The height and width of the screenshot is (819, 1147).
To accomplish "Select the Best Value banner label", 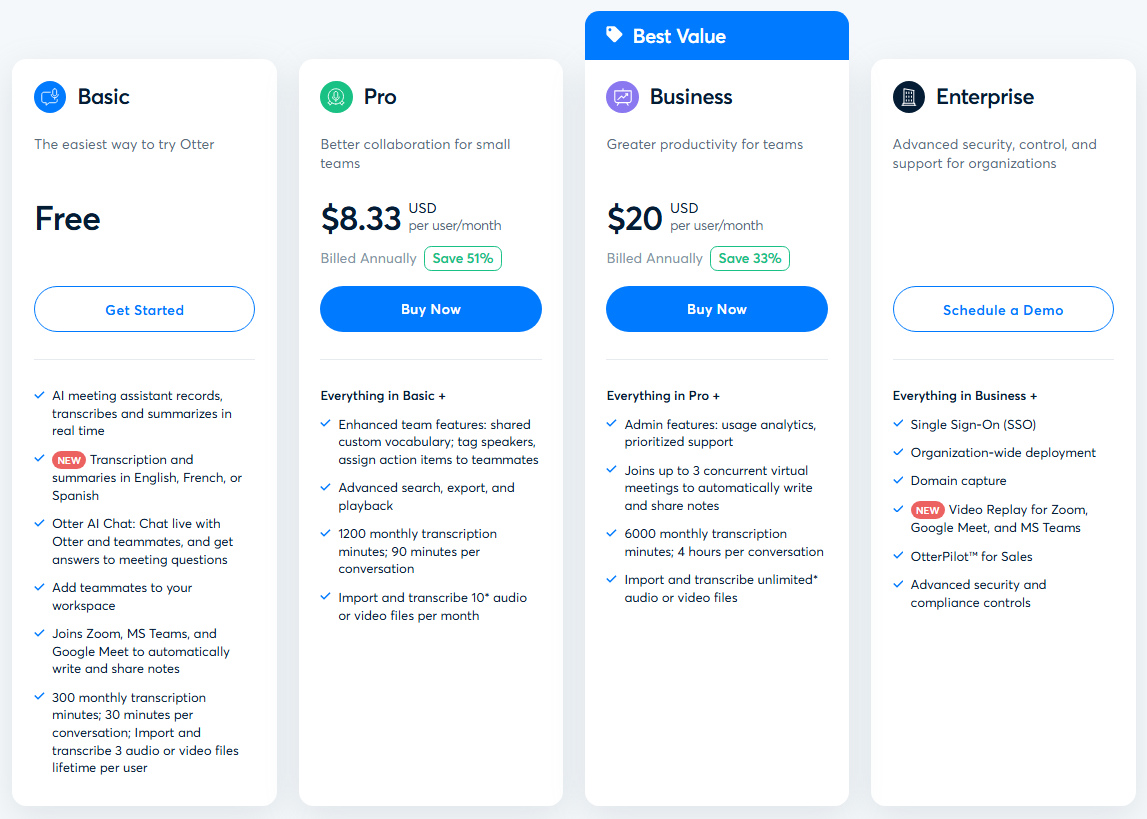I will (x=679, y=36).
